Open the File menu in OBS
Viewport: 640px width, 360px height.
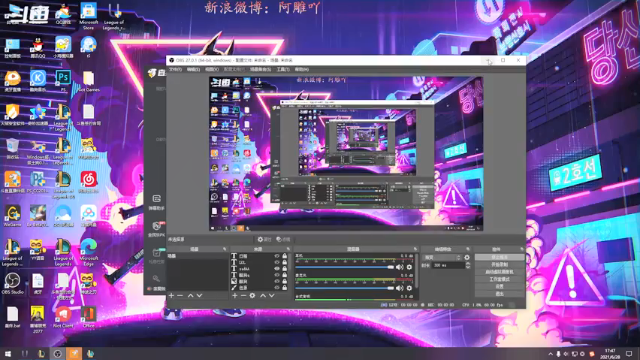[x=176, y=69]
